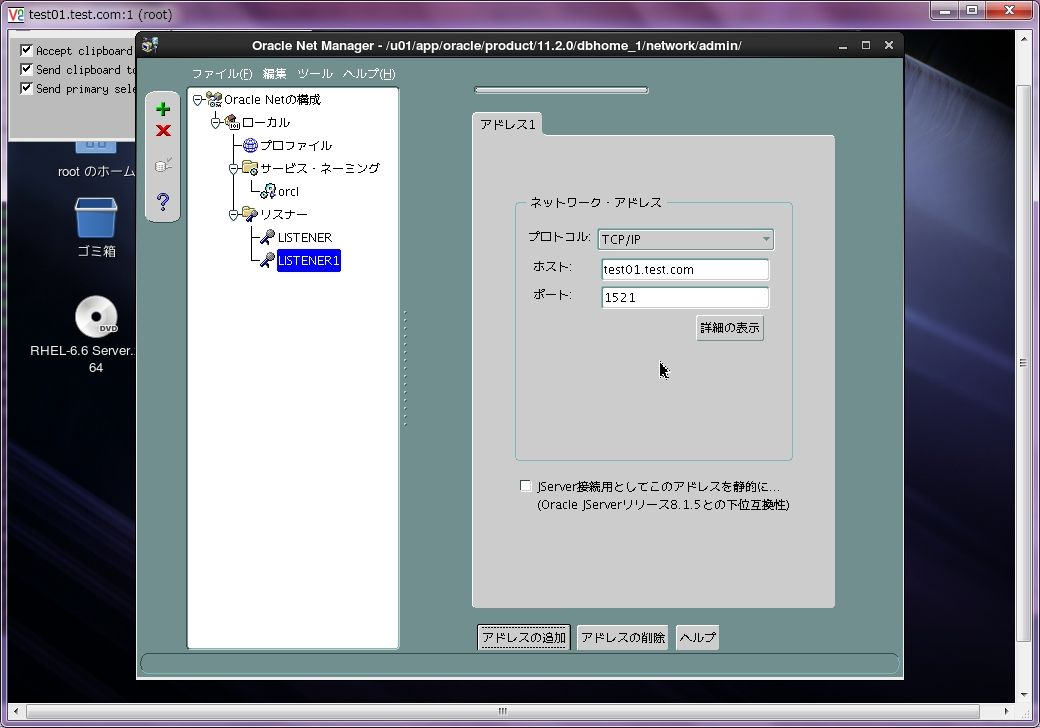
Task: Click the アドレスの追加 button
Action: click(523, 638)
